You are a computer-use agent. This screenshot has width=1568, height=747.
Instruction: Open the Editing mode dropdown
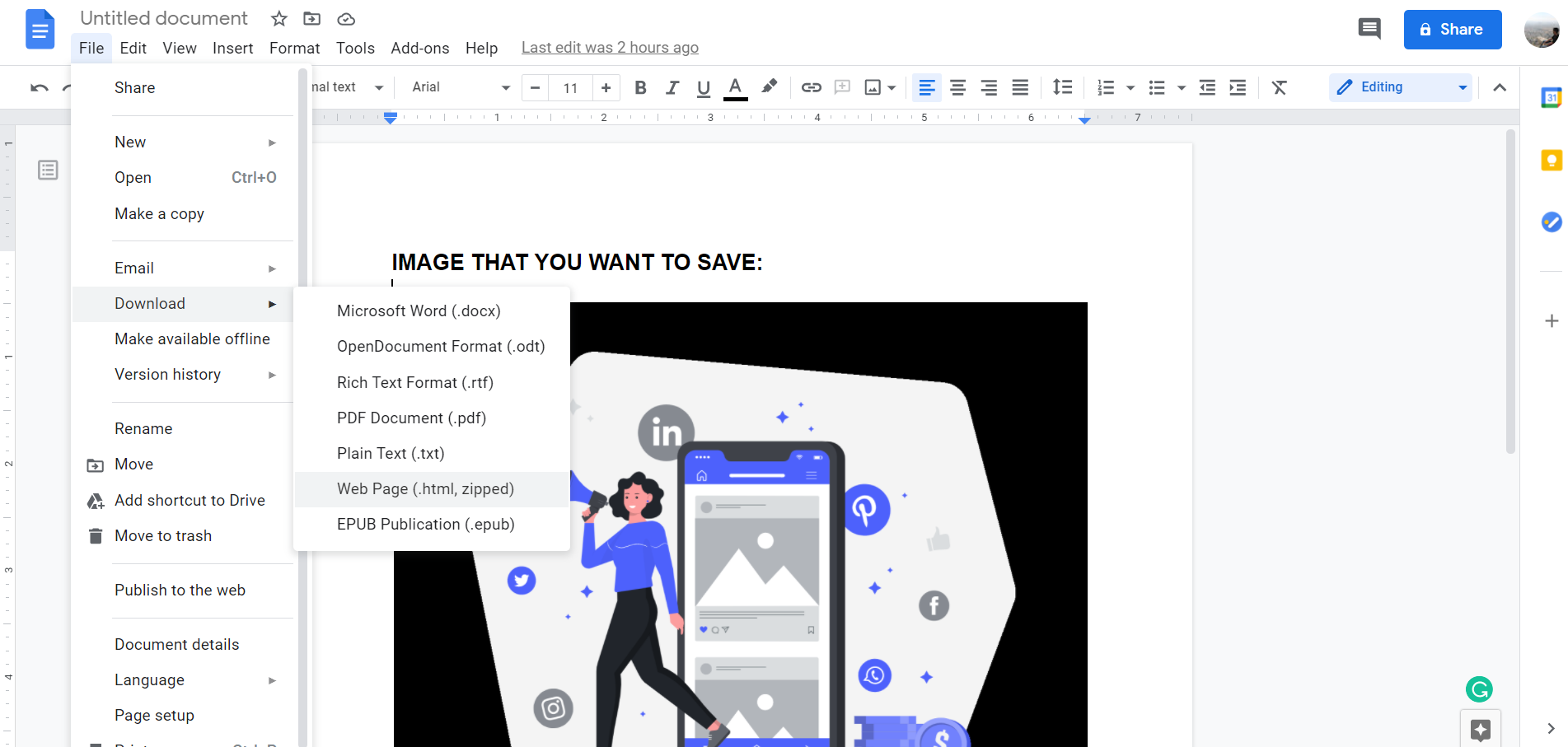1401,87
